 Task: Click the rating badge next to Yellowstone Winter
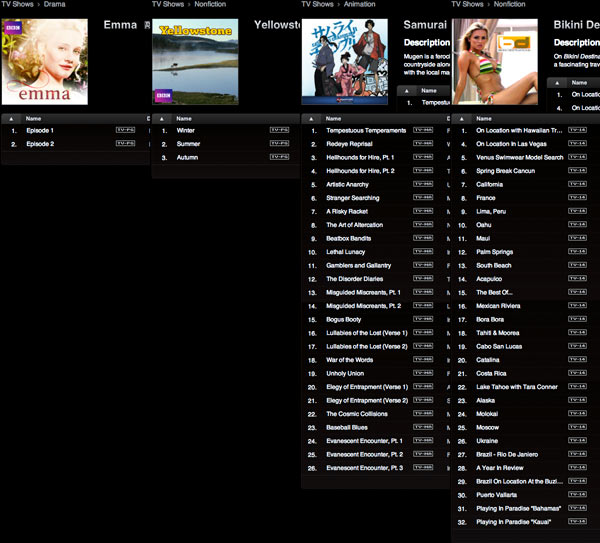pyautogui.click(x=279, y=130)
